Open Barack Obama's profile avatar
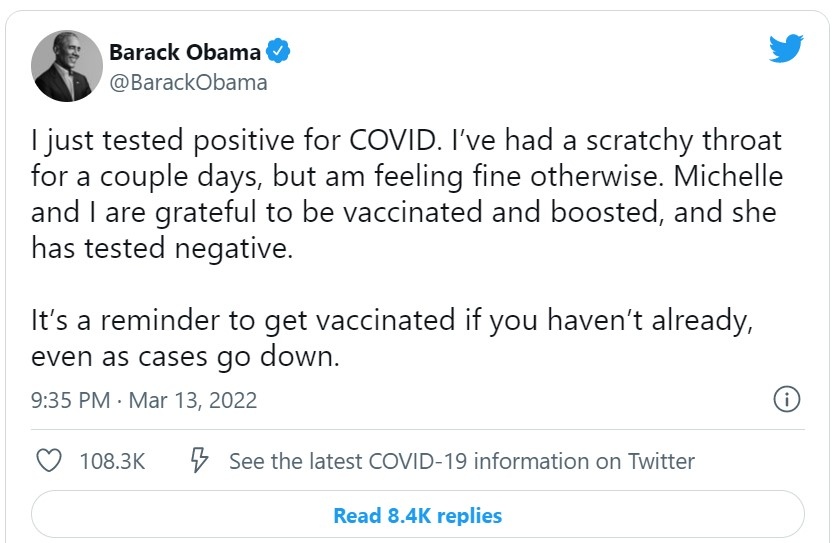838x543 pixels. click(68, 65)
